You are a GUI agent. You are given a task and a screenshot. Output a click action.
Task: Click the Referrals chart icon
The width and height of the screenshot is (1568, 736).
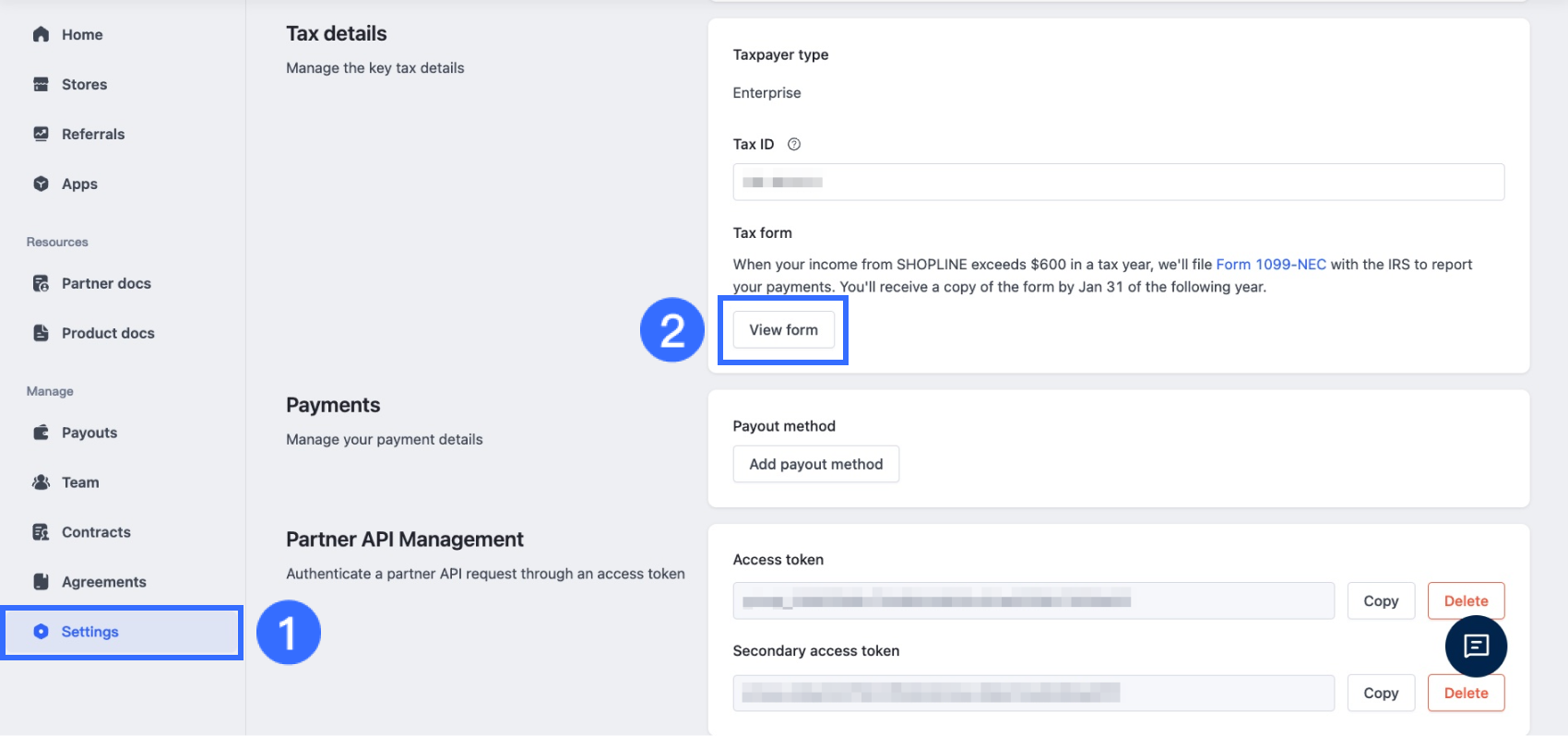(41, 134)
